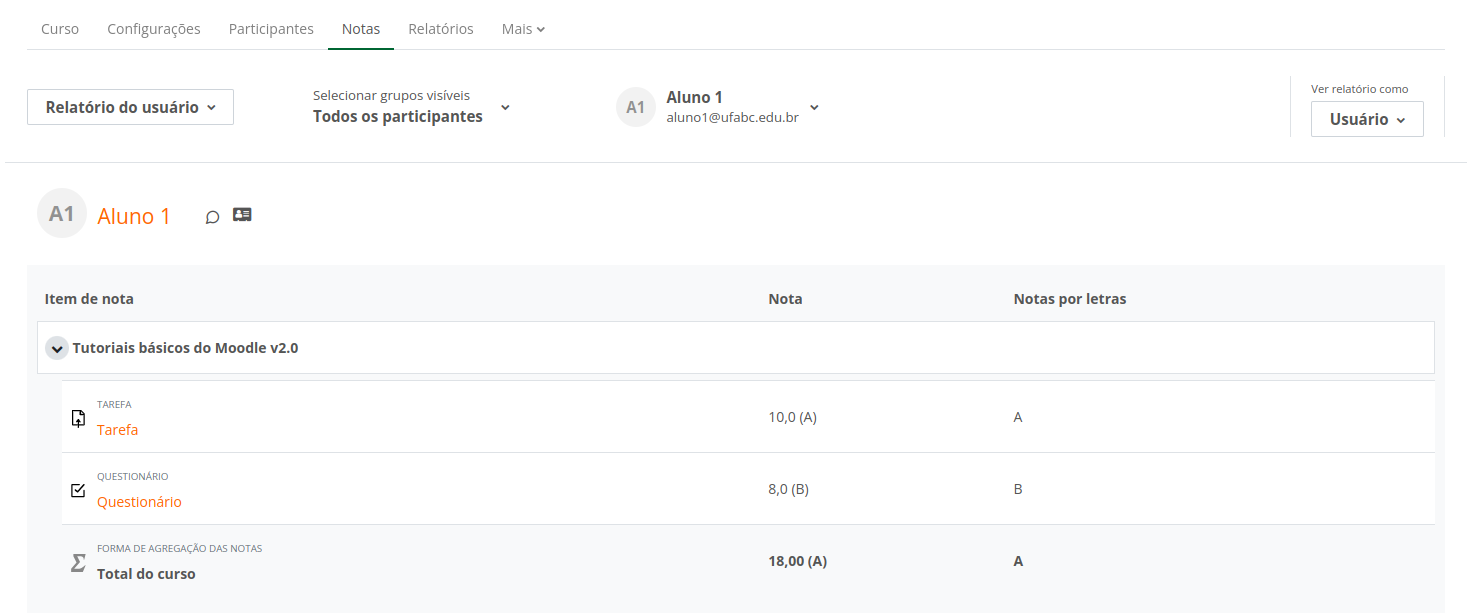Expand the Mais menu in navigation
Image resolution: width=1468 pixels, height=613 pixels.
coord(523,29)
